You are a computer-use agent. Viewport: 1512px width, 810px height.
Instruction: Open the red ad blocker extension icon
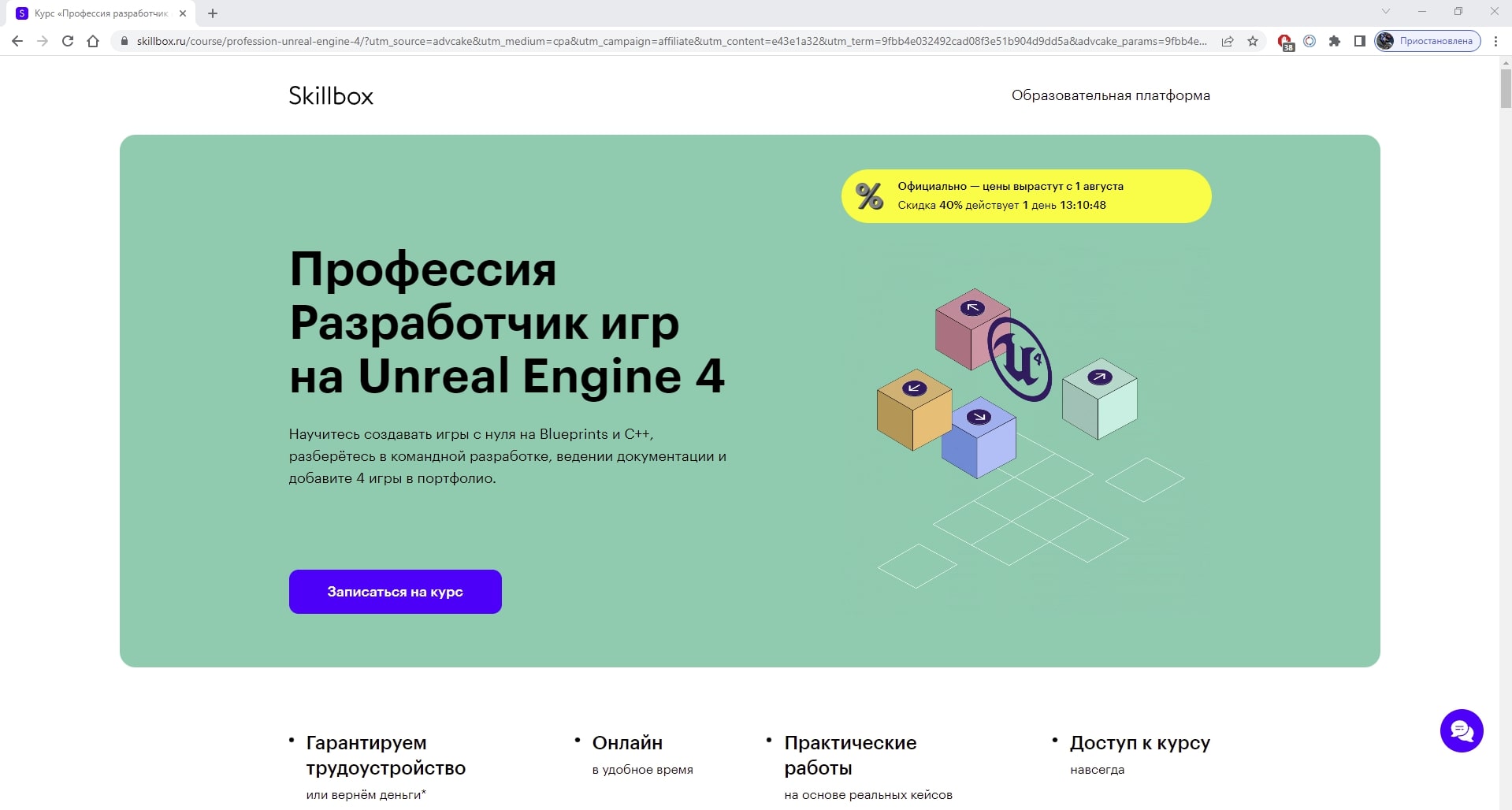1285,42
